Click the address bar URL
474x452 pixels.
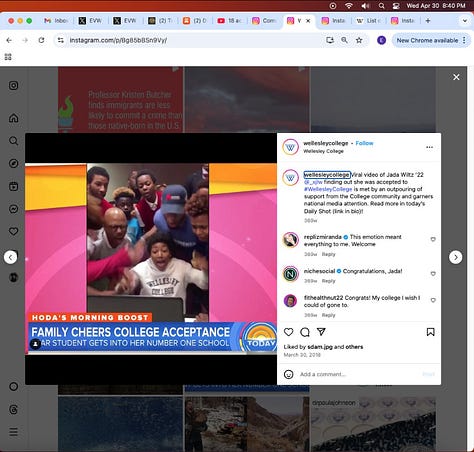[x=118, y=40]
